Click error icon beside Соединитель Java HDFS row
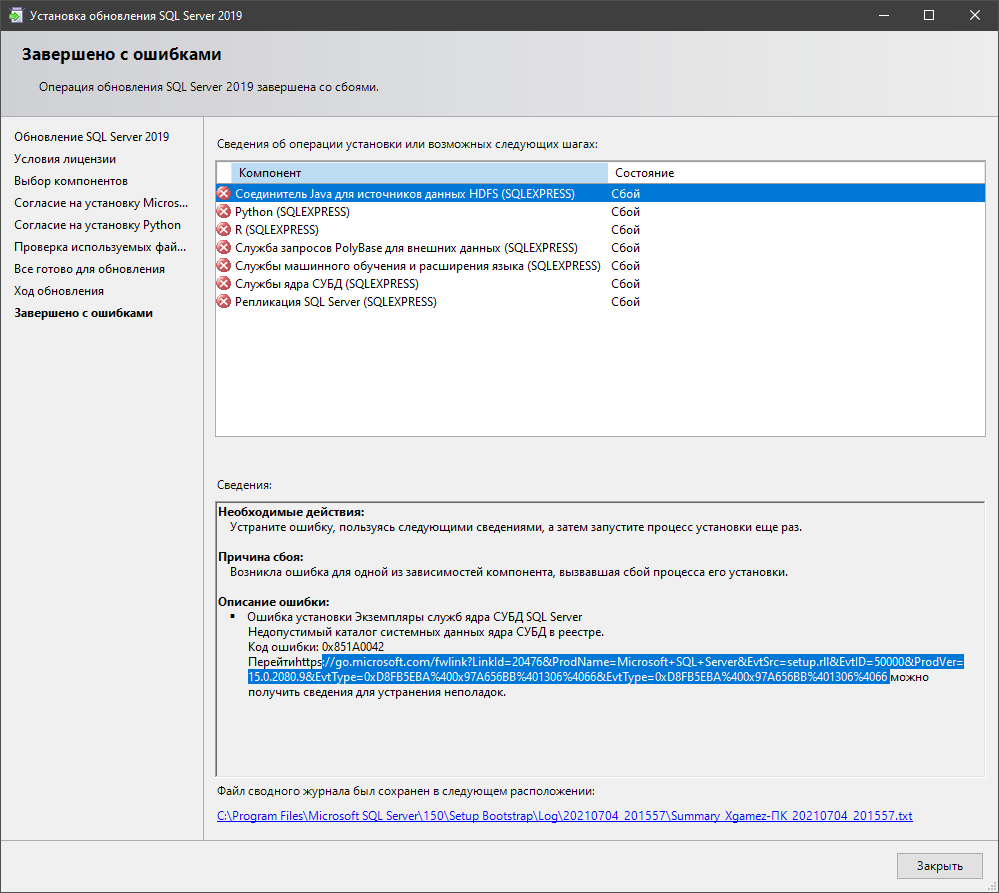The height and width of the screenshot is (893, 999). click(x=224, y=194)
